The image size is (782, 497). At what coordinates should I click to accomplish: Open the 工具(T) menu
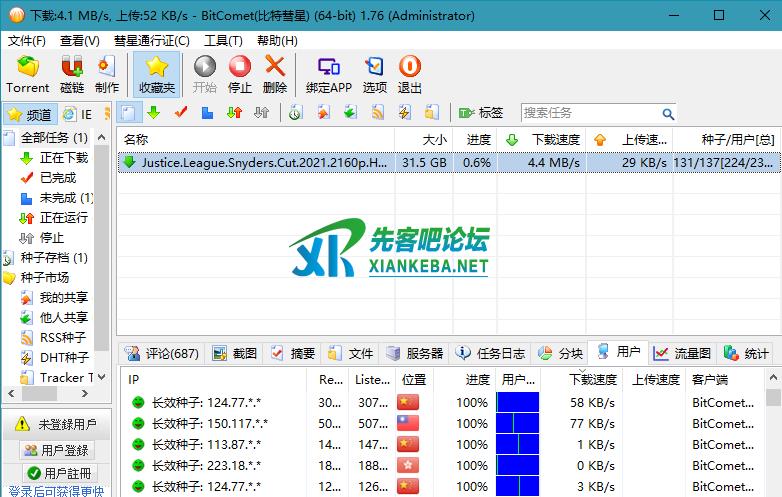coord(223,41)
